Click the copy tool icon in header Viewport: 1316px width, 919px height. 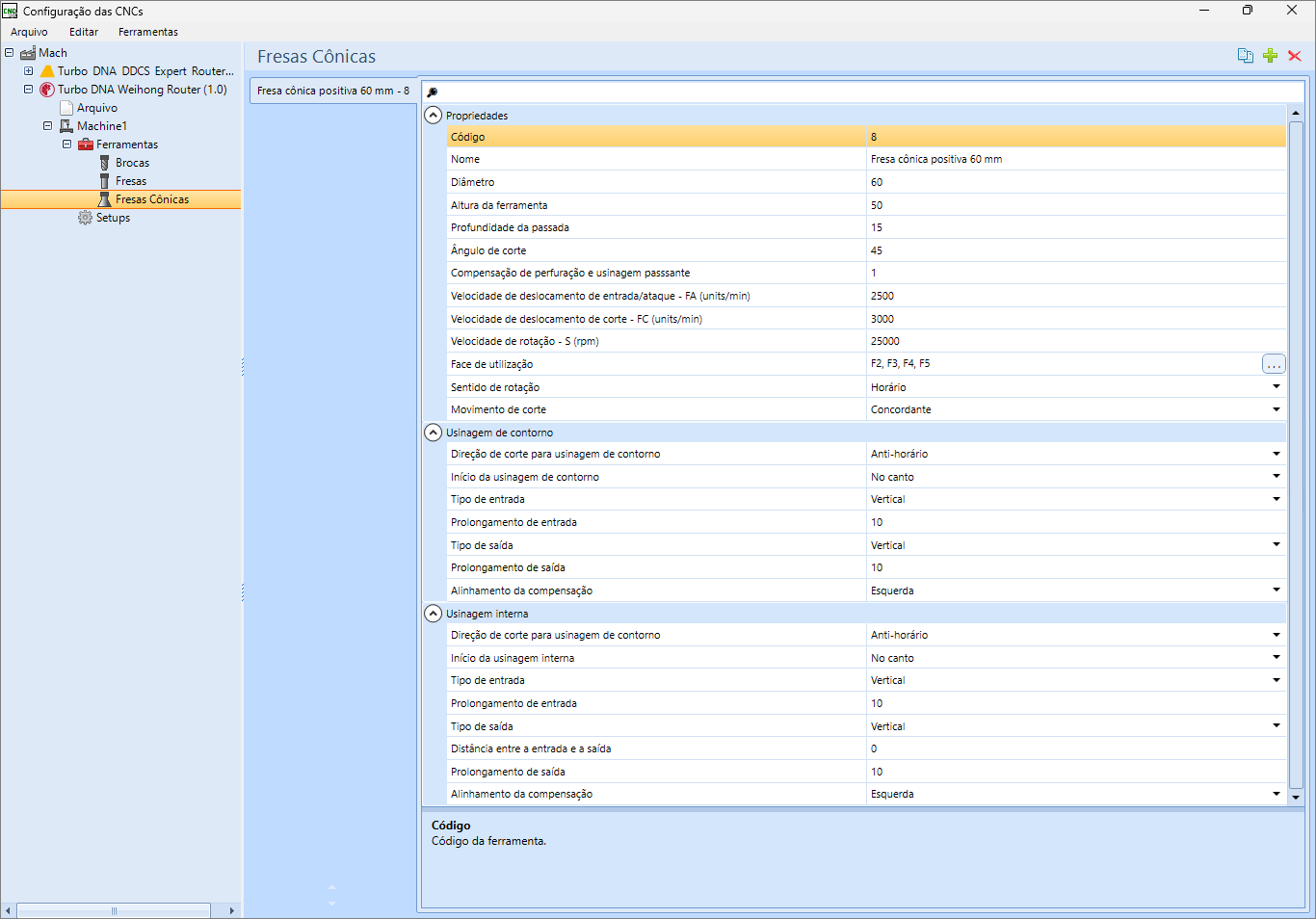coord(1245,56)
